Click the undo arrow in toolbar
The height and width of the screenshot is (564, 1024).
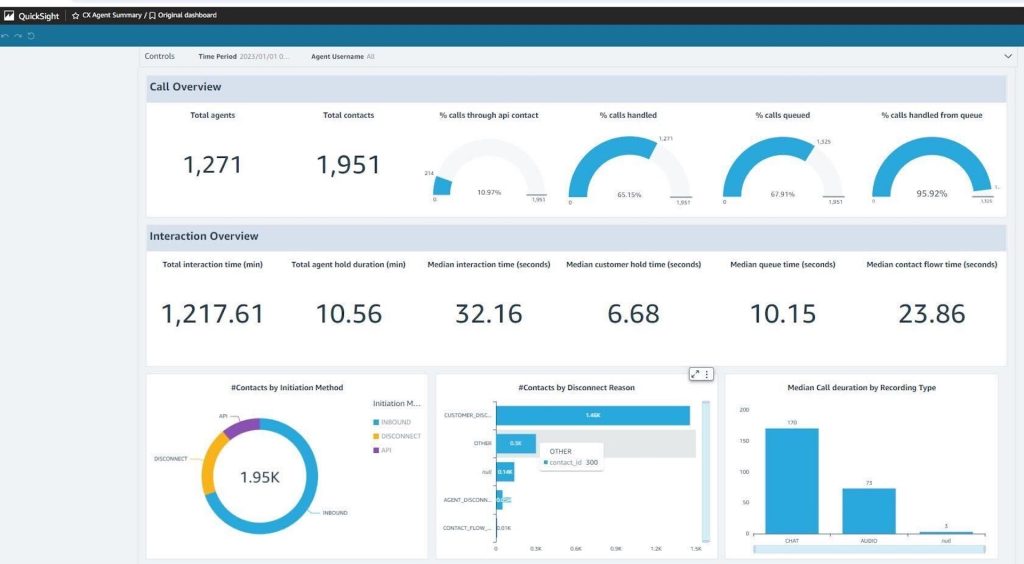pyautogui.click(x=5, y=36)
